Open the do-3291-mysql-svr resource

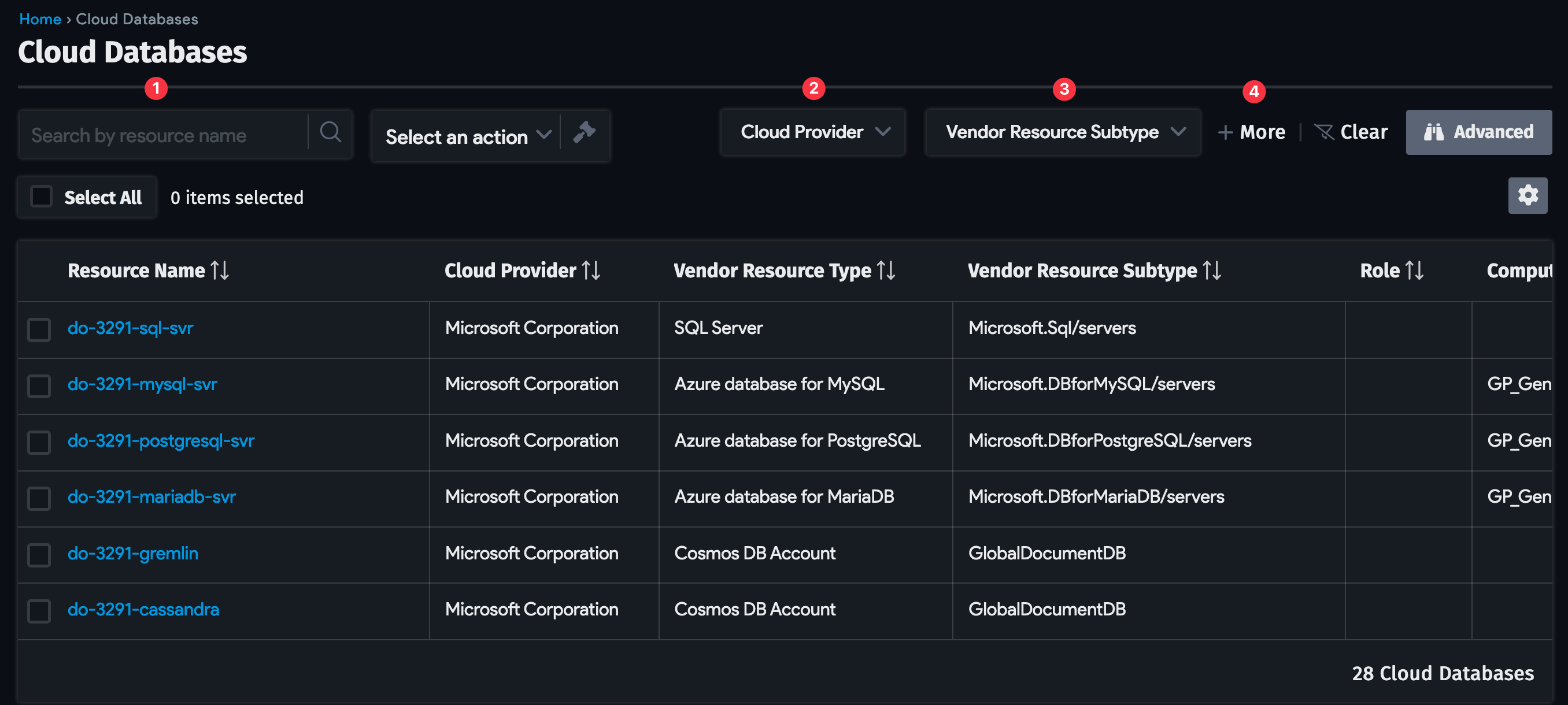(142, 384)
